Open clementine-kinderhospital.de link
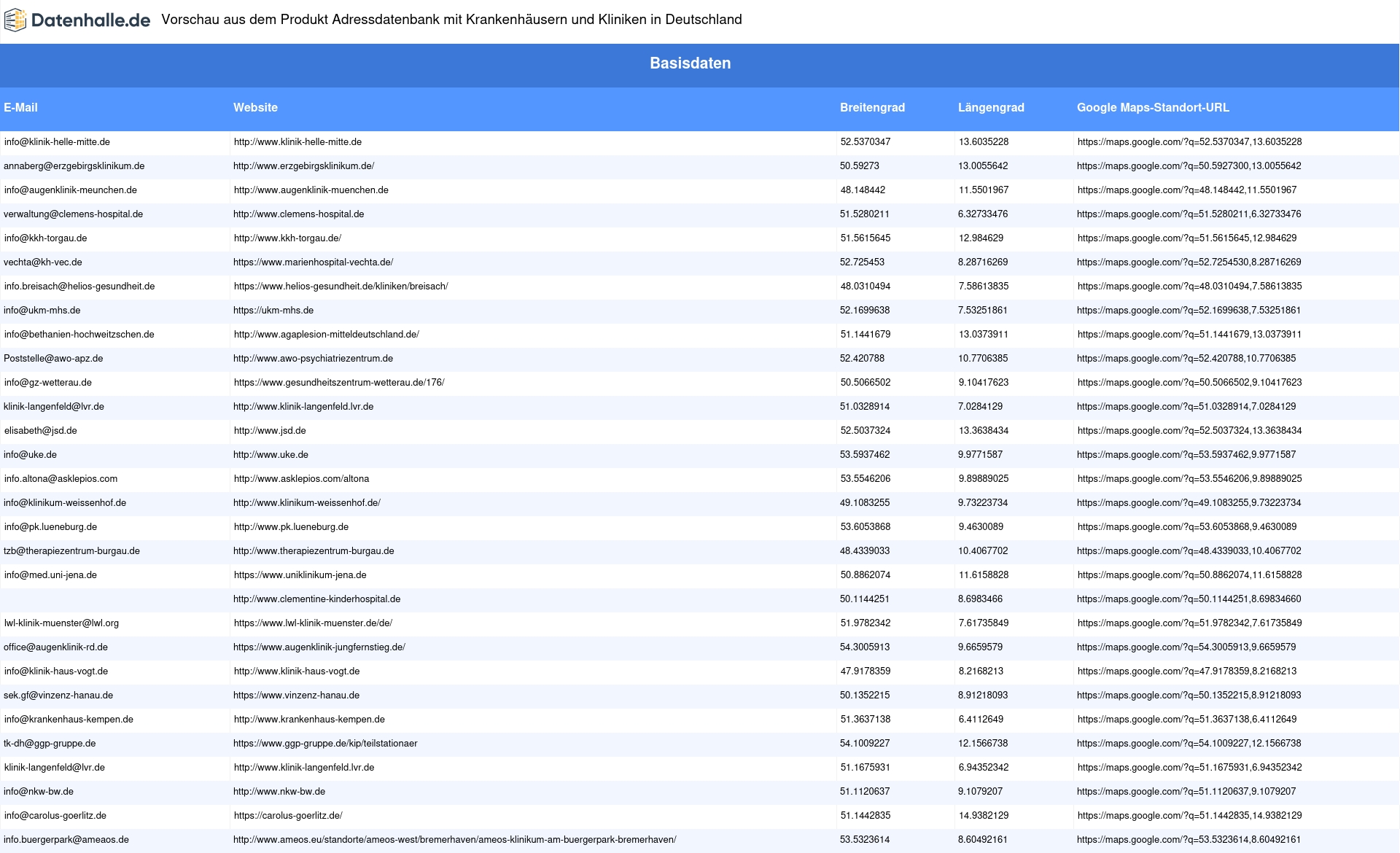The height and width of the screenshot is (853, 1400). (x=316, y=599)
